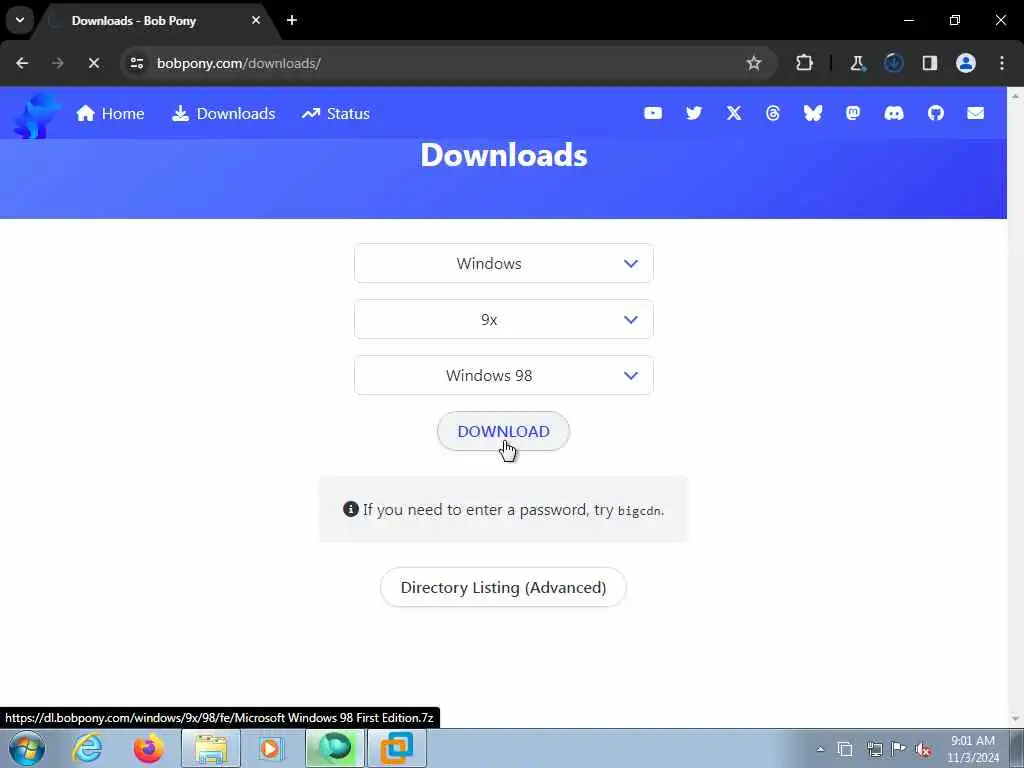1024x768 pixels.
Task: Click the bigcdn password text
Action: click(639, 511)
